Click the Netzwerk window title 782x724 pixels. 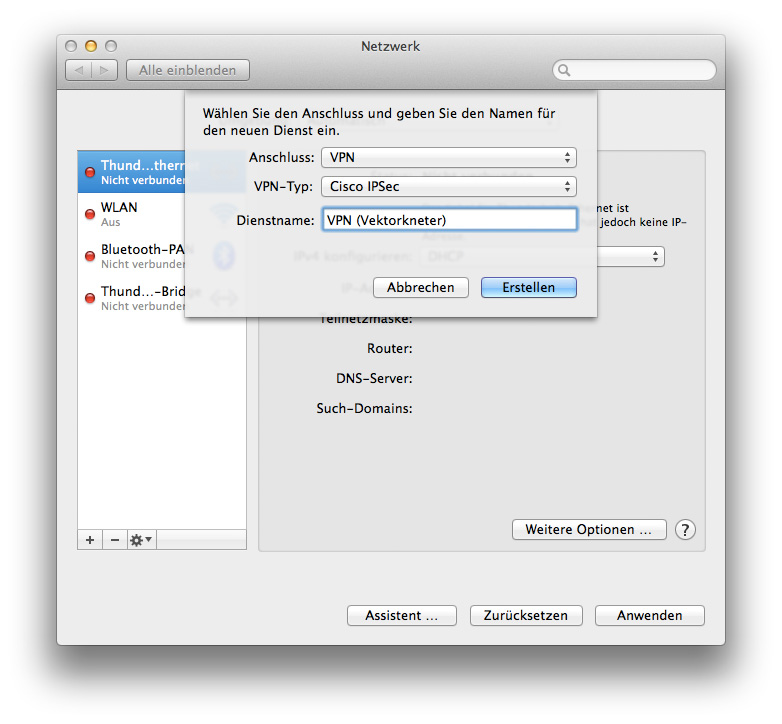tap(391, 46)
